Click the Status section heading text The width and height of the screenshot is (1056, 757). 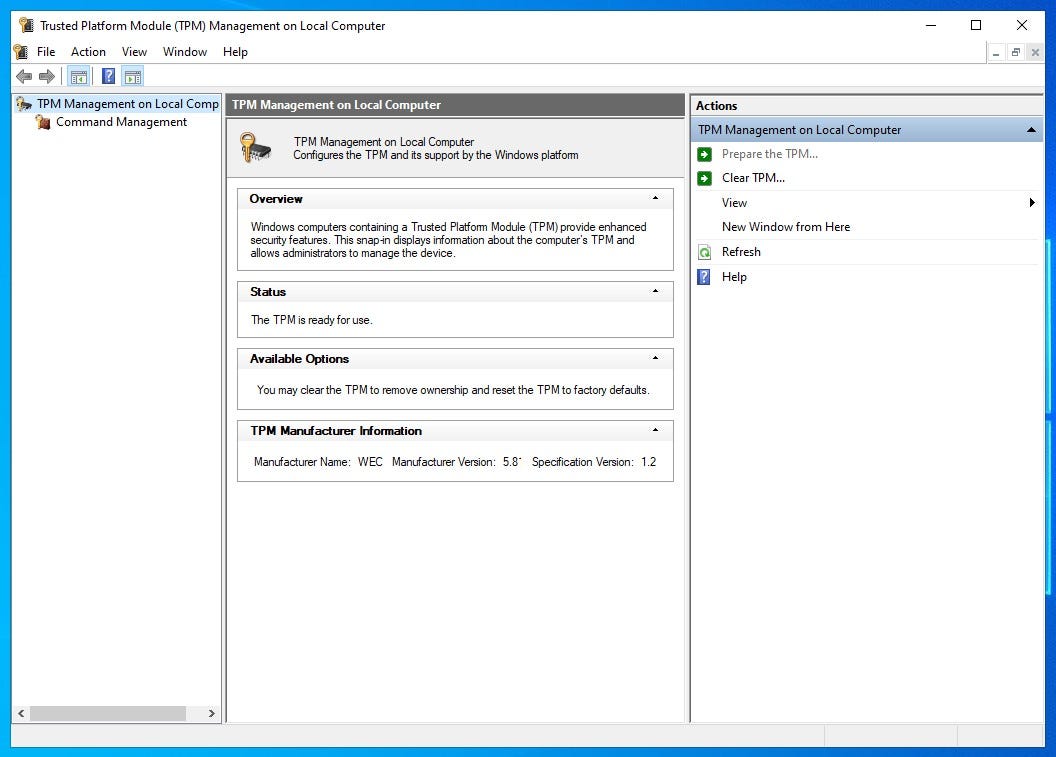click(268, 292)
